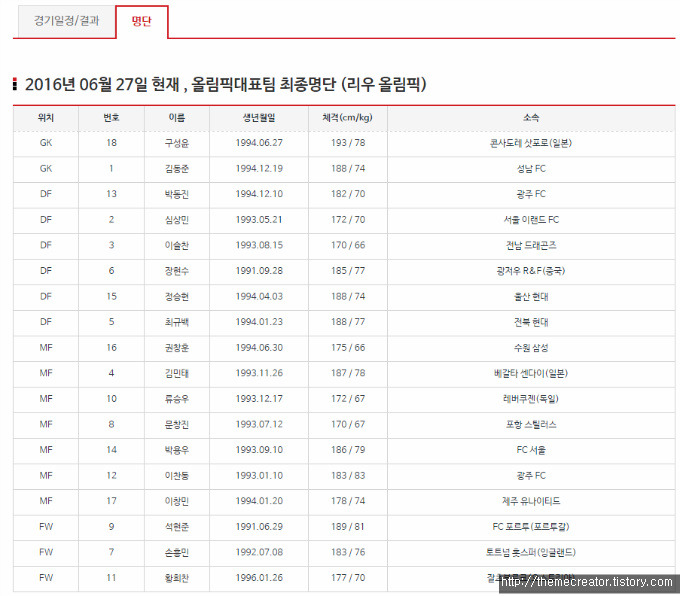Click club 포항 스틸러스

click(x=531, y=425)
